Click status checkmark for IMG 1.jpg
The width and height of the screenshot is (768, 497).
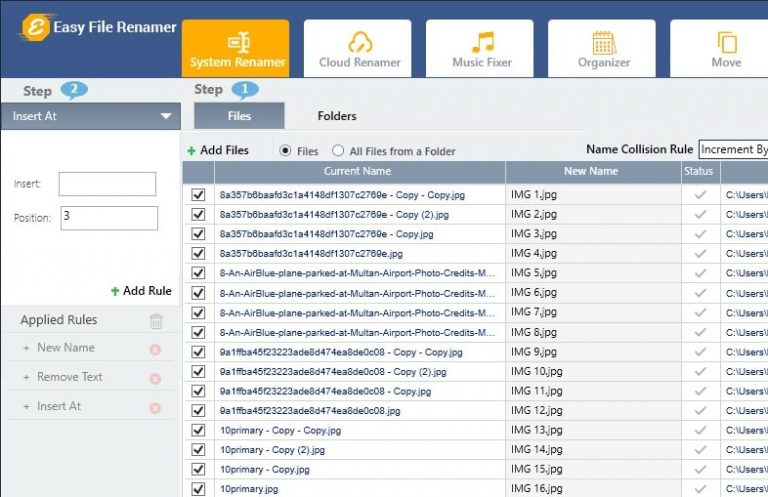(x=700, y=195)
